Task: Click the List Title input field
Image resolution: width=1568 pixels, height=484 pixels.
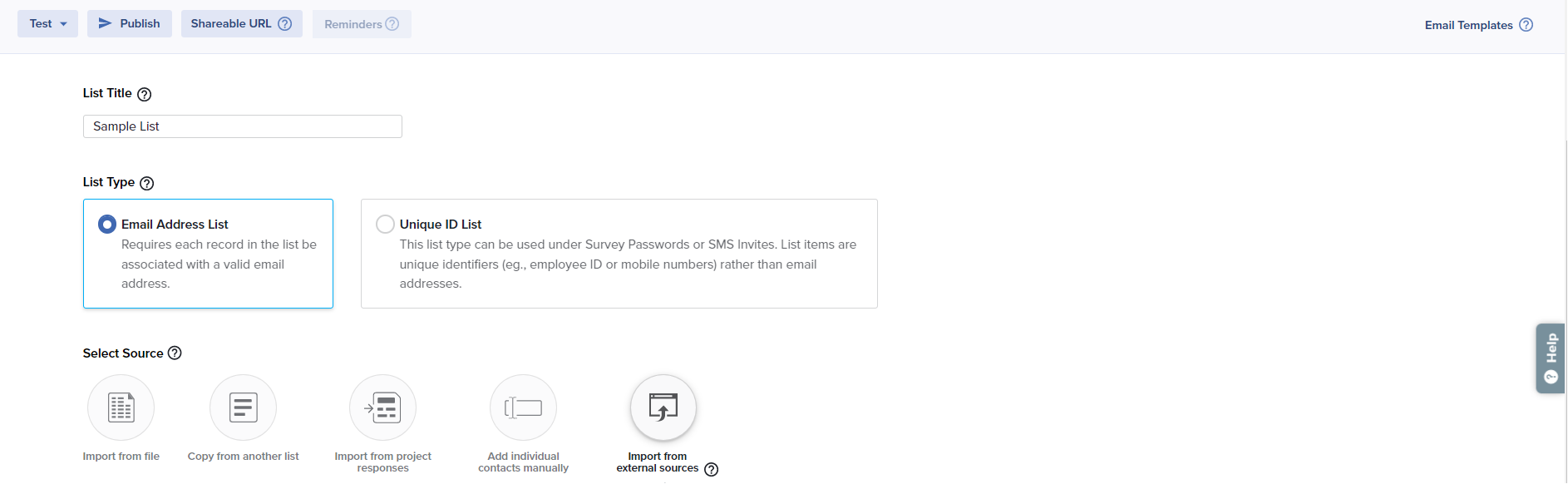Action: pos(243,126)
